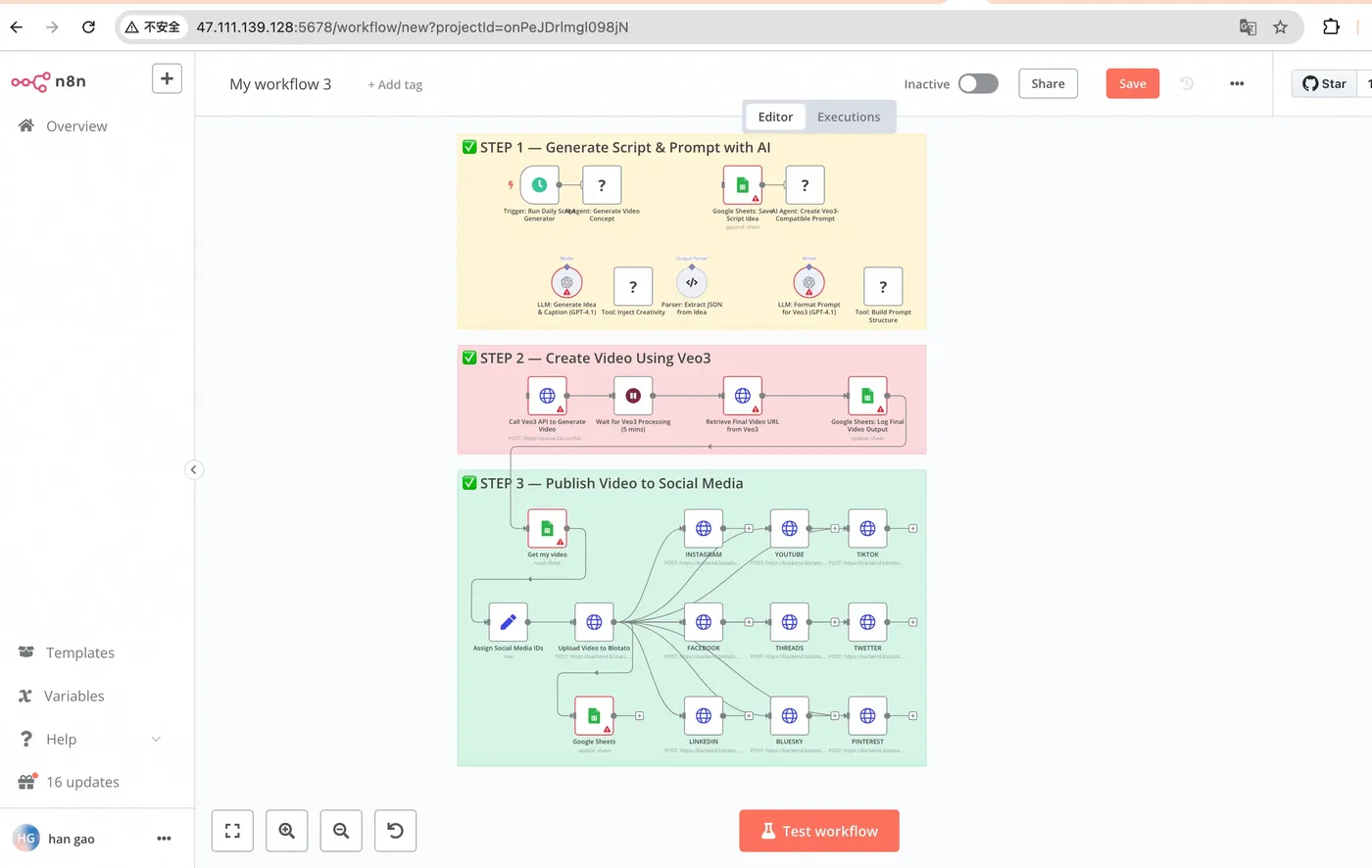Save the workflow

(1133, 83)
